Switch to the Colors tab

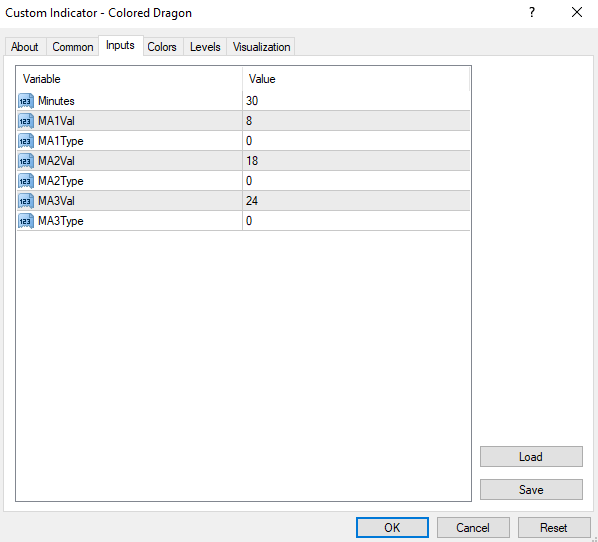(x=162, y=47)
